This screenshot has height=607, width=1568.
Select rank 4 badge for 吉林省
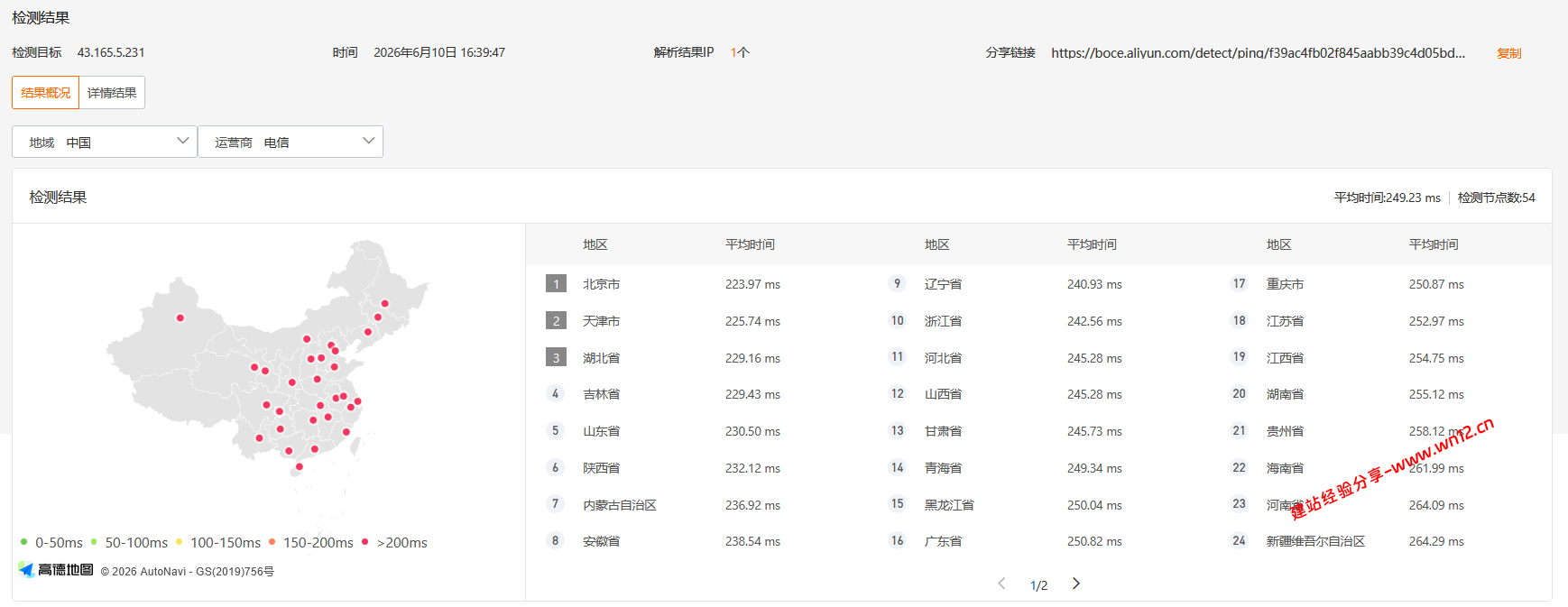click(556, 394)
